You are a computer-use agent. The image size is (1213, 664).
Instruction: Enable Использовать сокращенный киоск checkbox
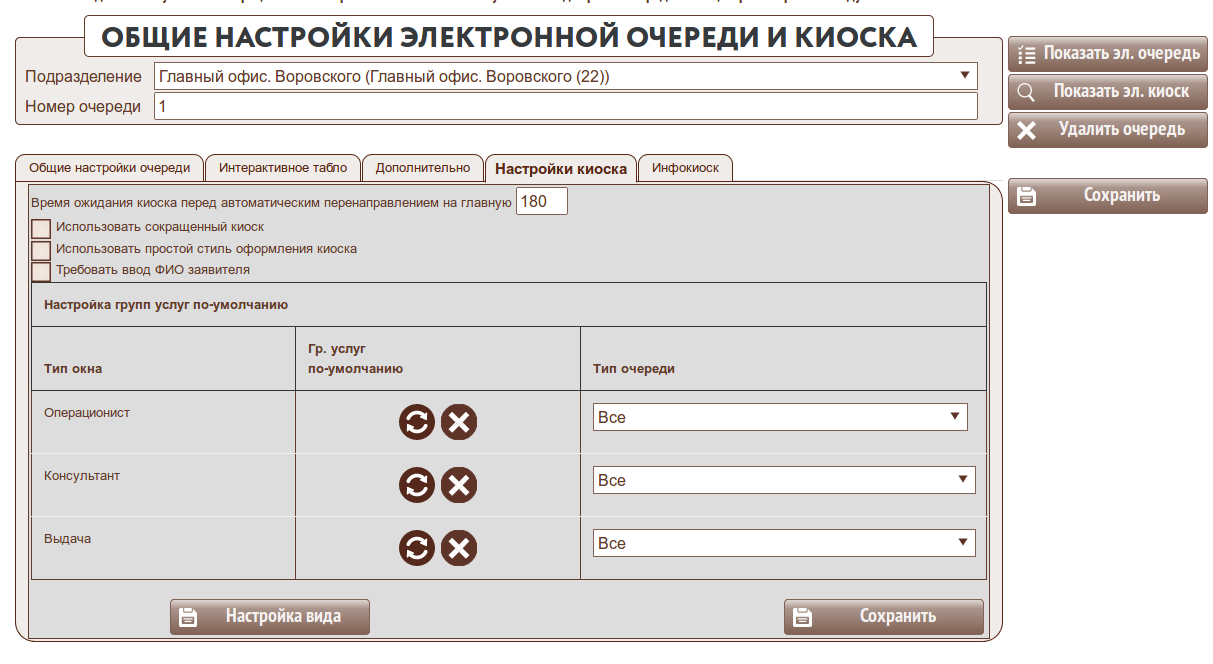tap(41, 229)
